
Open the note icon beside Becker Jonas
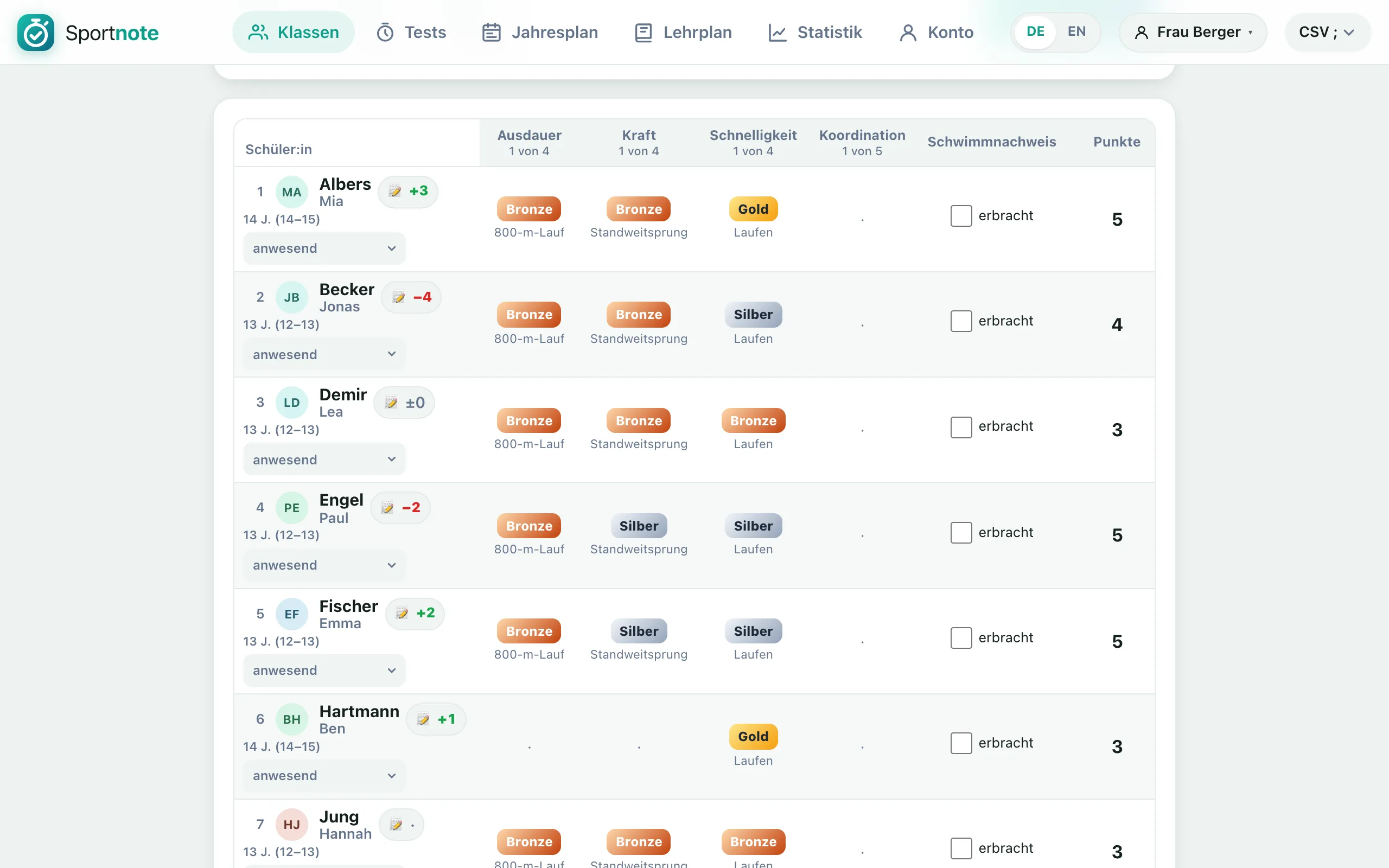(398, 297)
